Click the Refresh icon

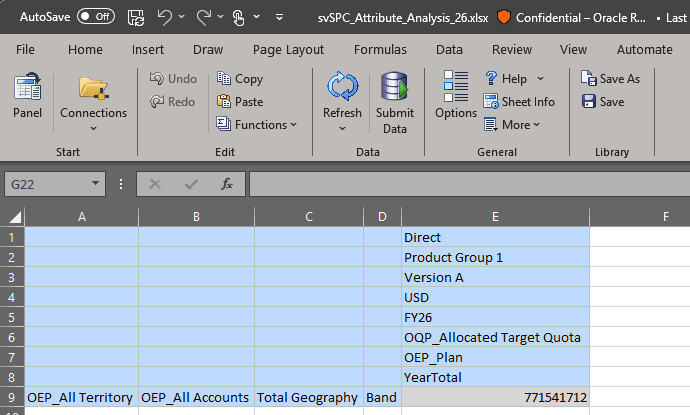[342, 86]
